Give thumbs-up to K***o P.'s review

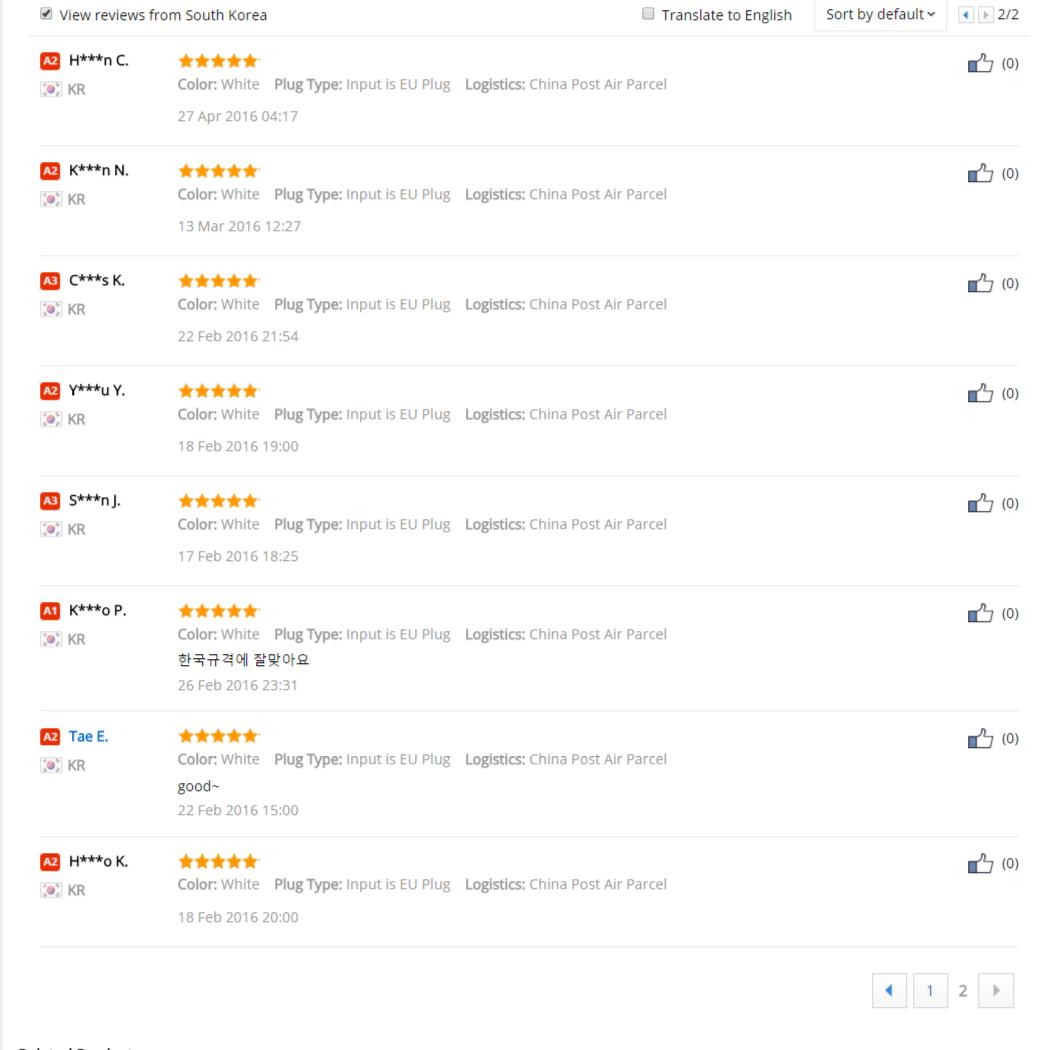[982, 613]
